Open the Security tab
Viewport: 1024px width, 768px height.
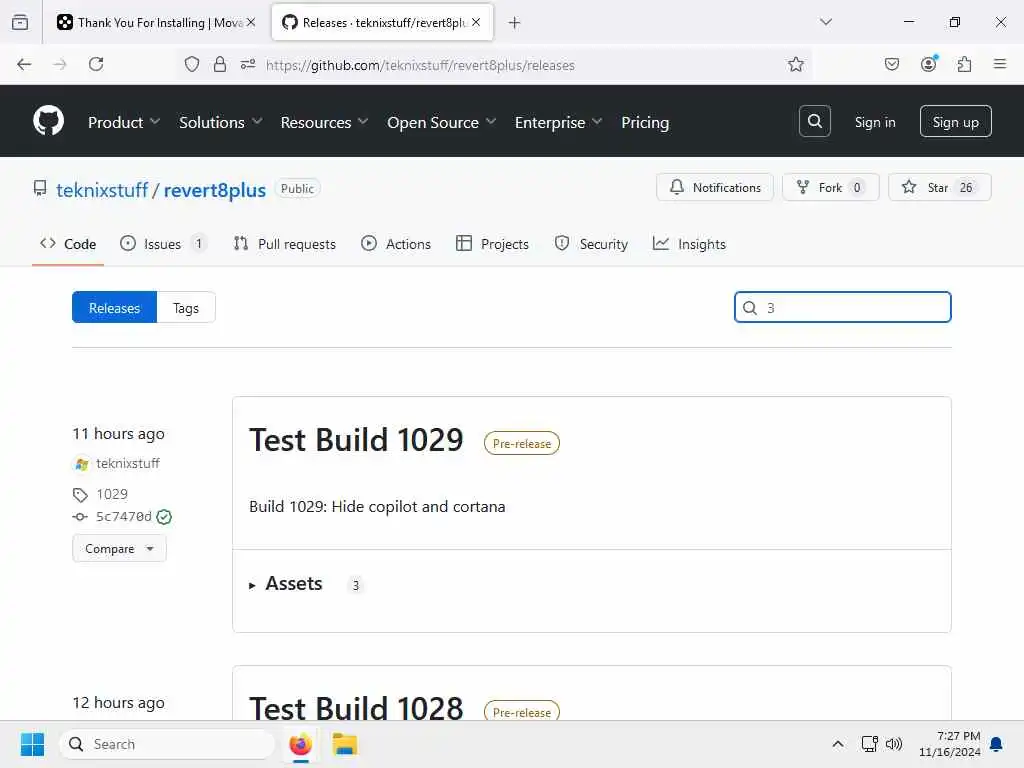pos(591,244)
